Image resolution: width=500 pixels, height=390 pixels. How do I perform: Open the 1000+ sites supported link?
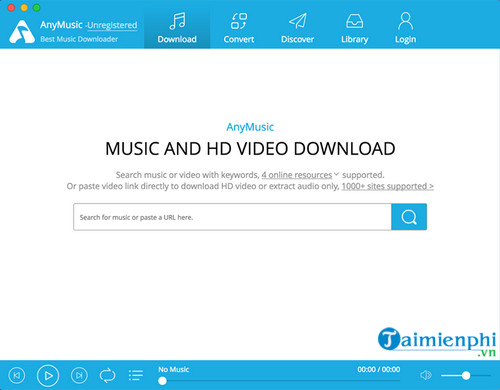pos(387,186)
